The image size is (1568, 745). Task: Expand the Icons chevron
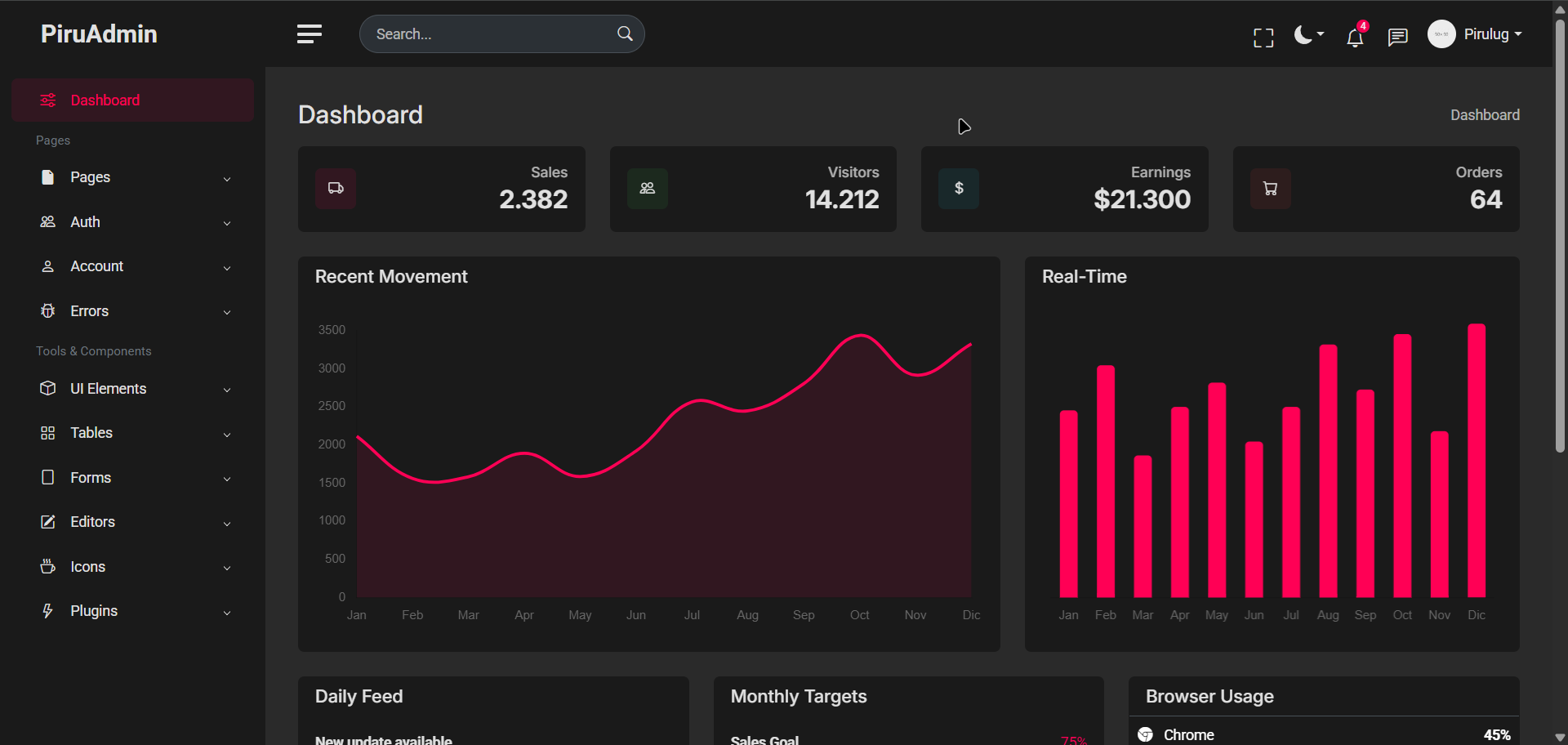227,568
